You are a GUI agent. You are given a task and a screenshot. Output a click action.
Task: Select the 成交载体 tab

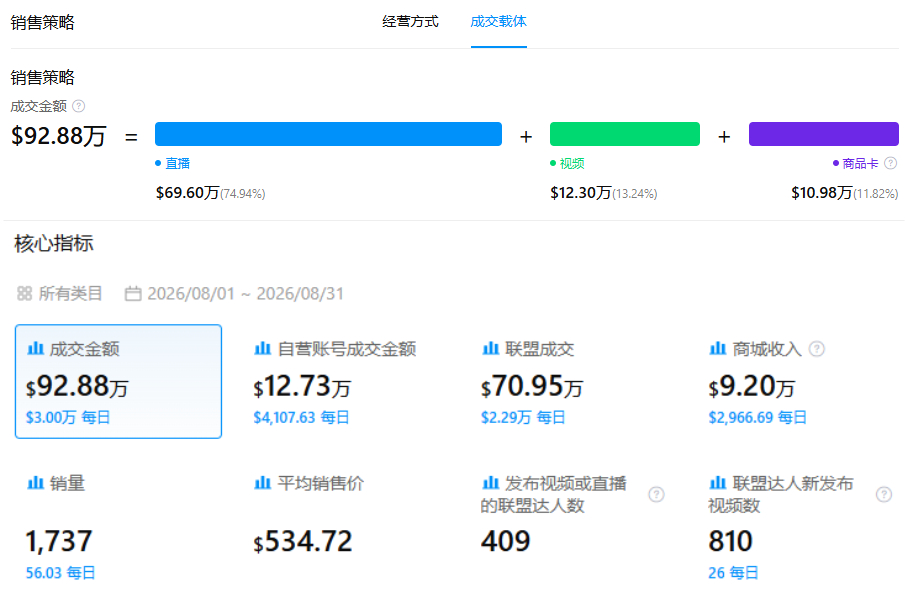(x=499, y=21)
